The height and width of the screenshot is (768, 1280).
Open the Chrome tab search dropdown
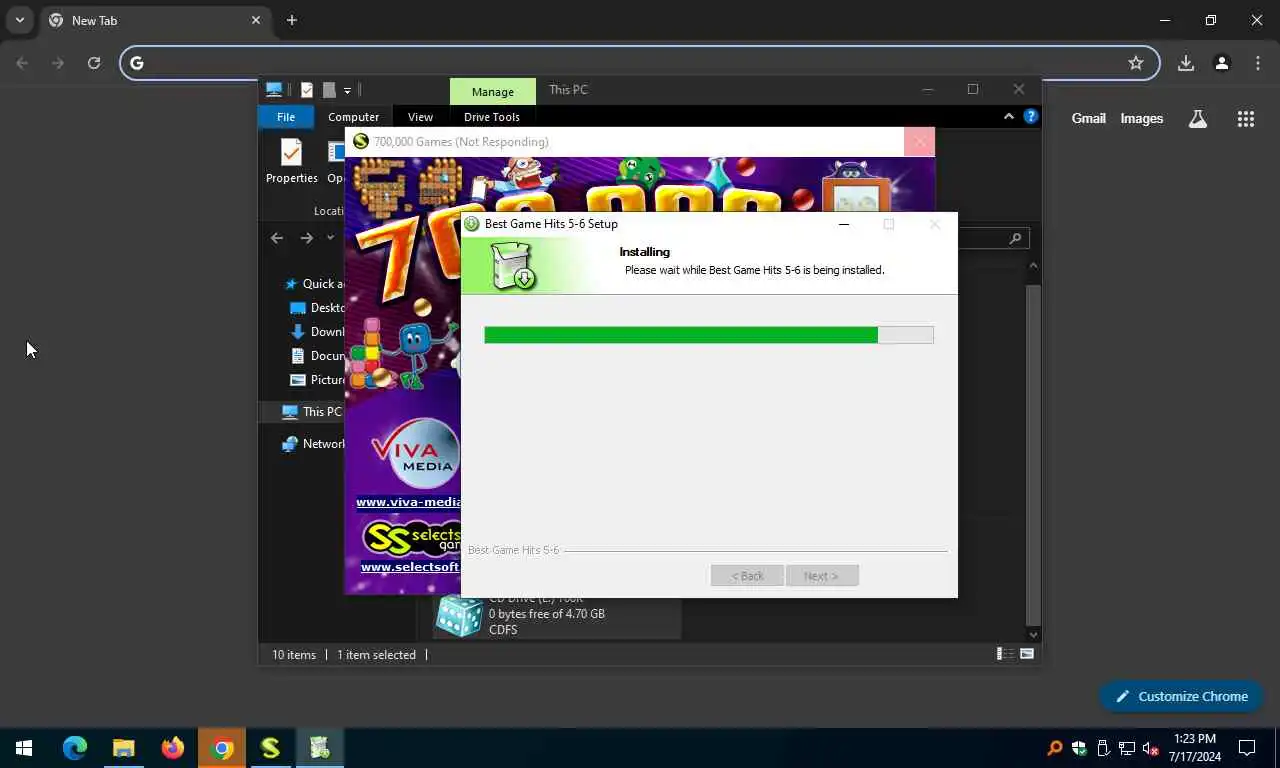[19, 20]
